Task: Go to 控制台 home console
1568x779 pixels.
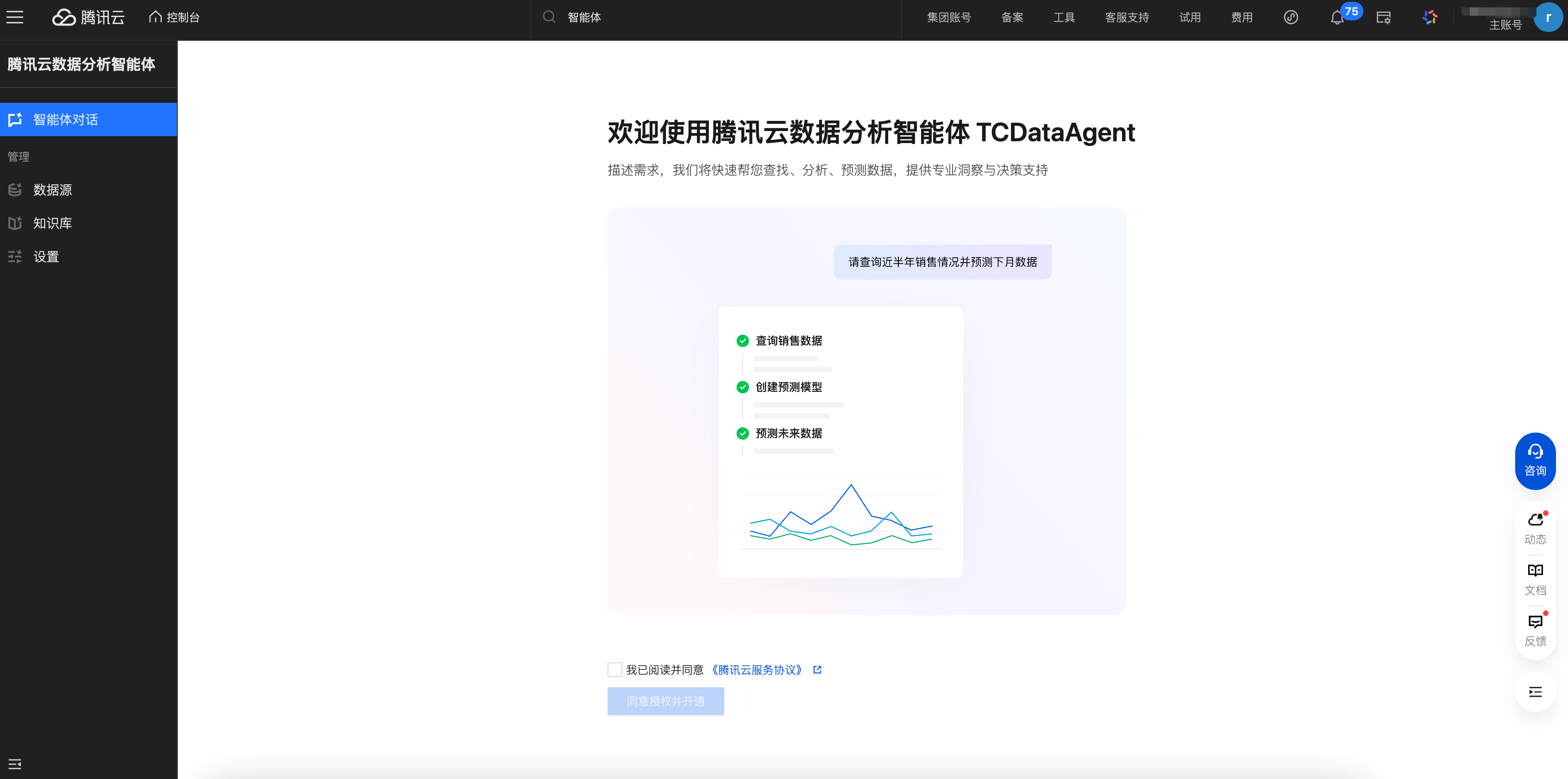Action: pyautogui.click(x=174, y=17)
